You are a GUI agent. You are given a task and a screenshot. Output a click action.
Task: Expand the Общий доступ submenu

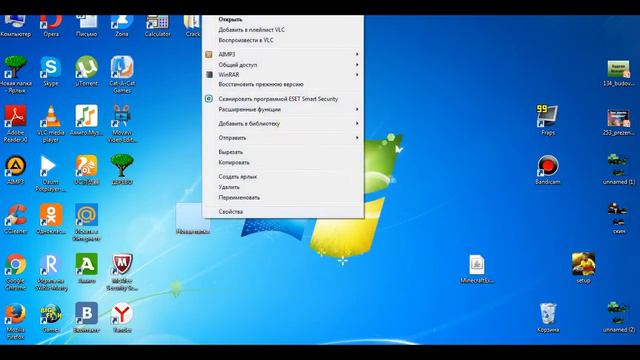282,64
